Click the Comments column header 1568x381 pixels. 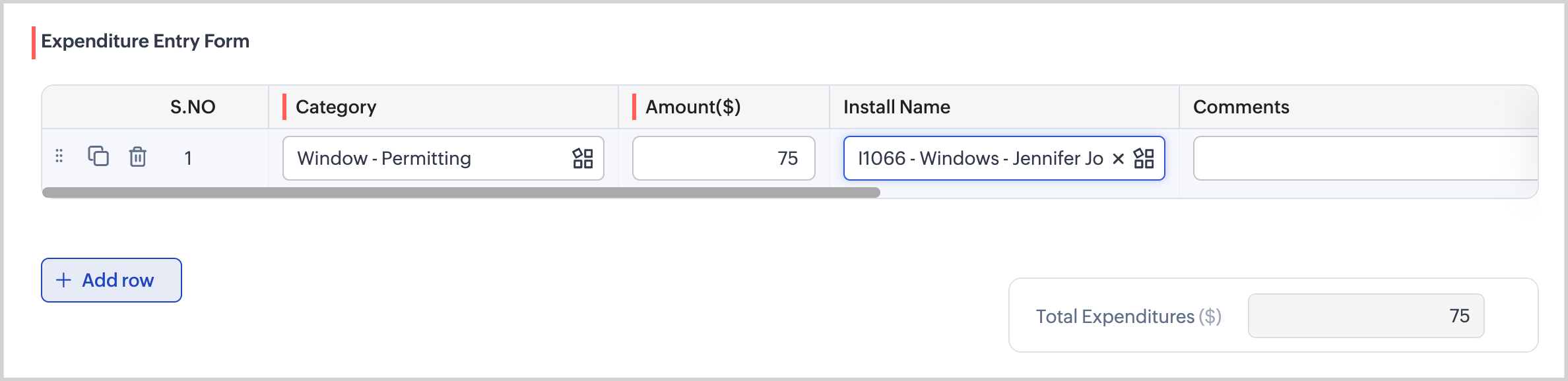click(x=1241, y=107)
